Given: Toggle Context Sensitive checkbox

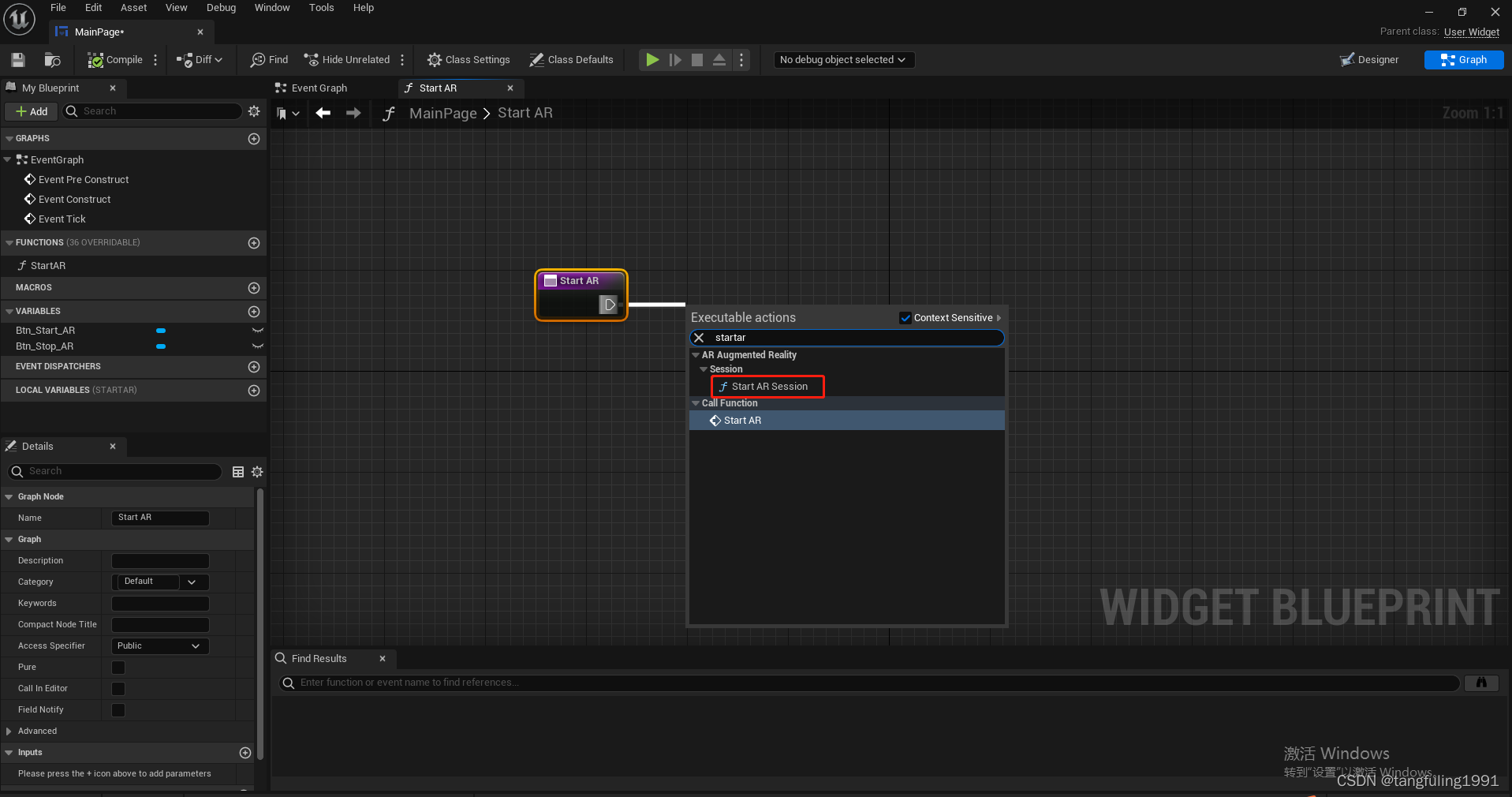Looking at the screenshot, I should [905, 318].
